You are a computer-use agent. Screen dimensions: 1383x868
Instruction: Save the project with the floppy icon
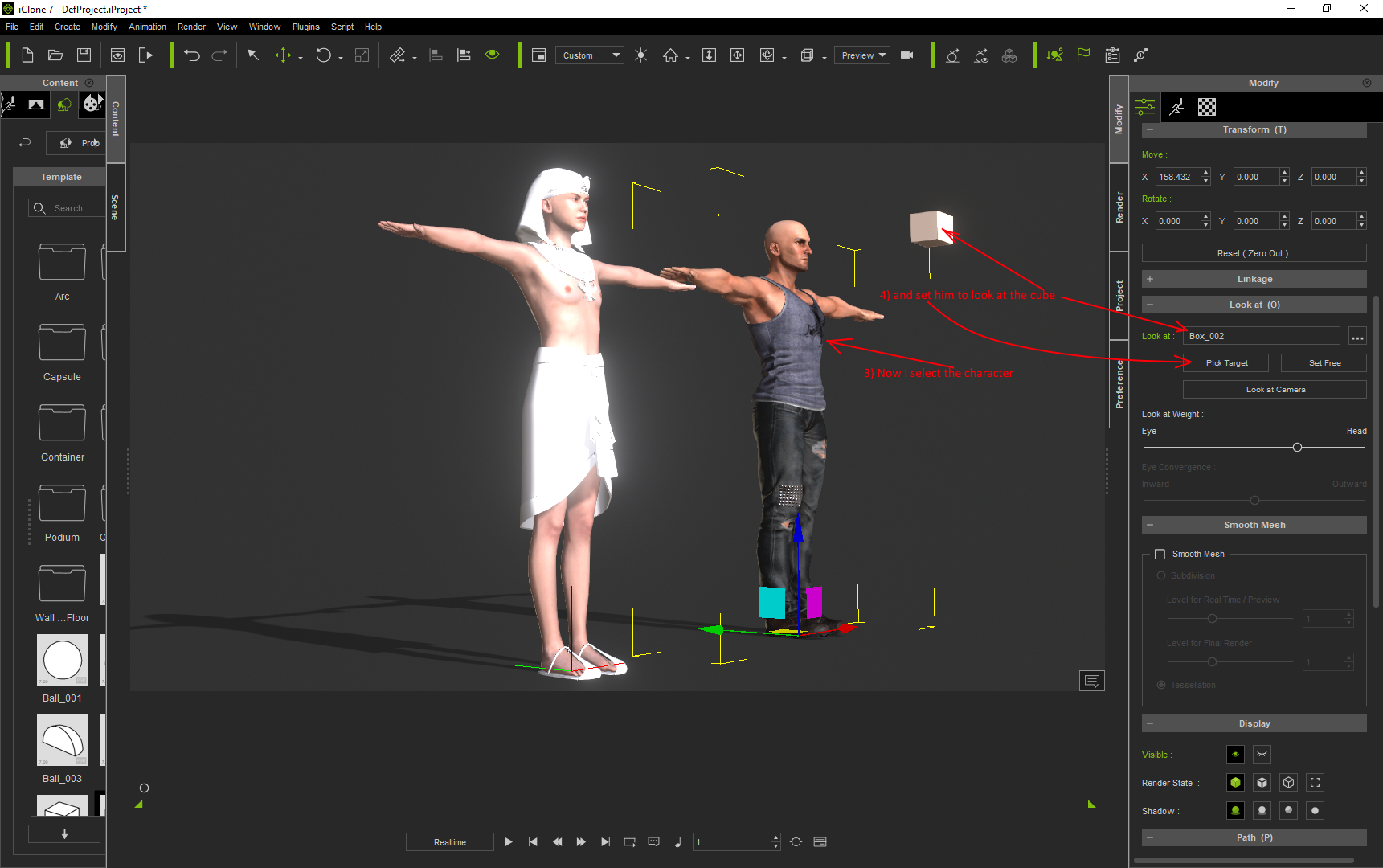(84, 55)
